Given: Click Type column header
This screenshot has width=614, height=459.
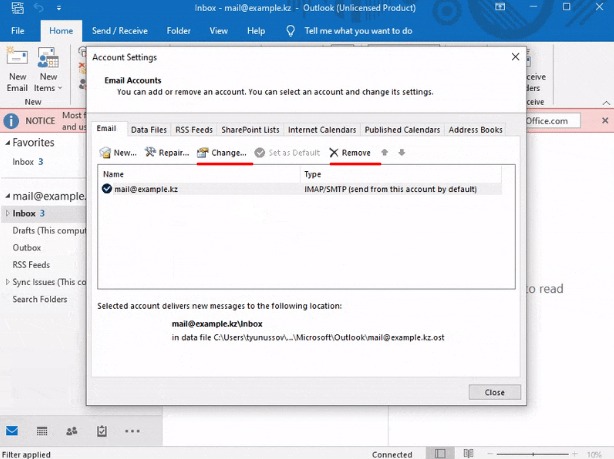Looking at the screenshot, I should pyautogui.click(x=401, y=174).
